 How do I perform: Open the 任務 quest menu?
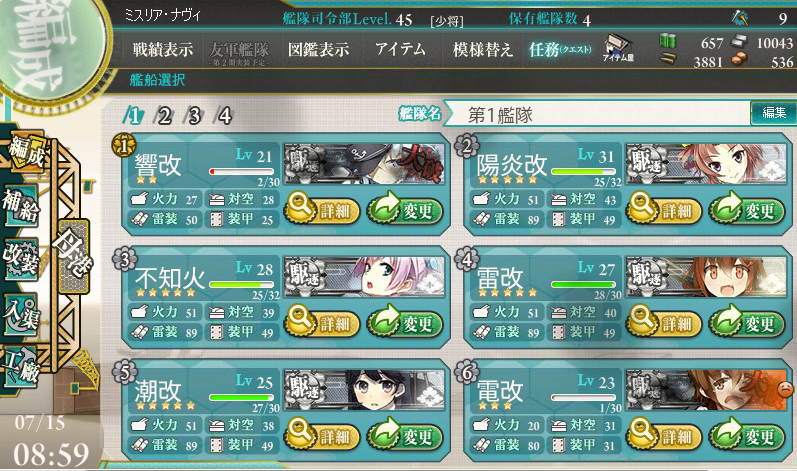coord(560,49)
